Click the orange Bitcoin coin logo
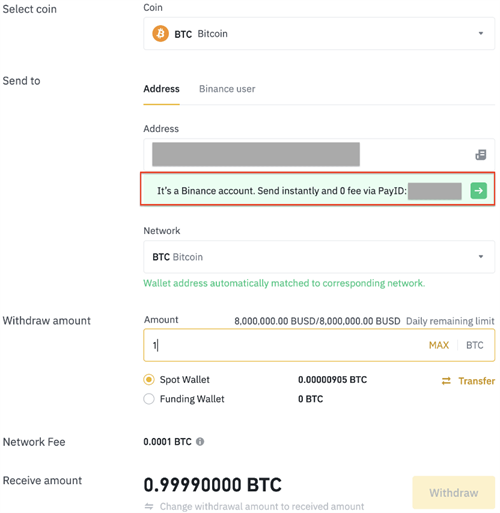500x513 pixels. coord(160,34)
